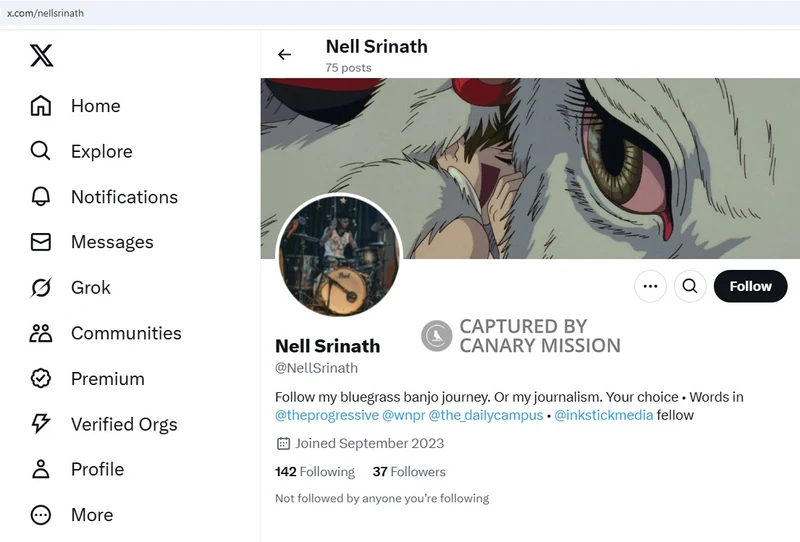View the 142 Following list
Viewport: 800px width, 542px height.
(315, 472)
